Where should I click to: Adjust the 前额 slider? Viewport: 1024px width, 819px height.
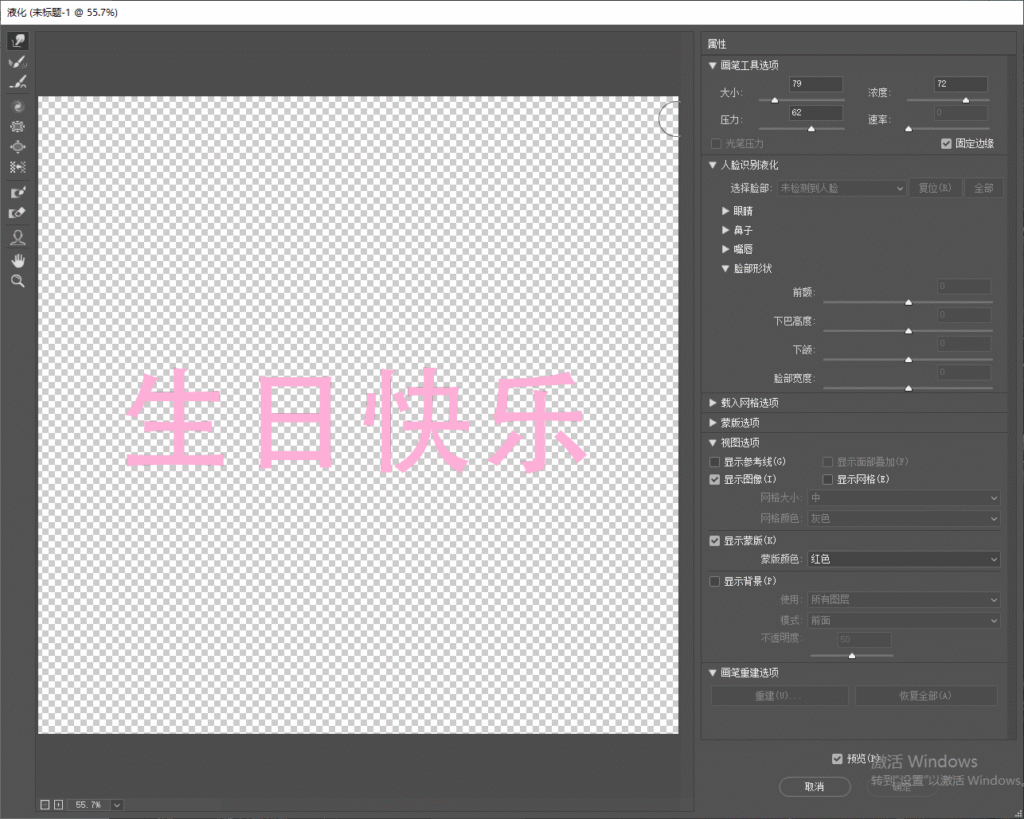(908, 302)
